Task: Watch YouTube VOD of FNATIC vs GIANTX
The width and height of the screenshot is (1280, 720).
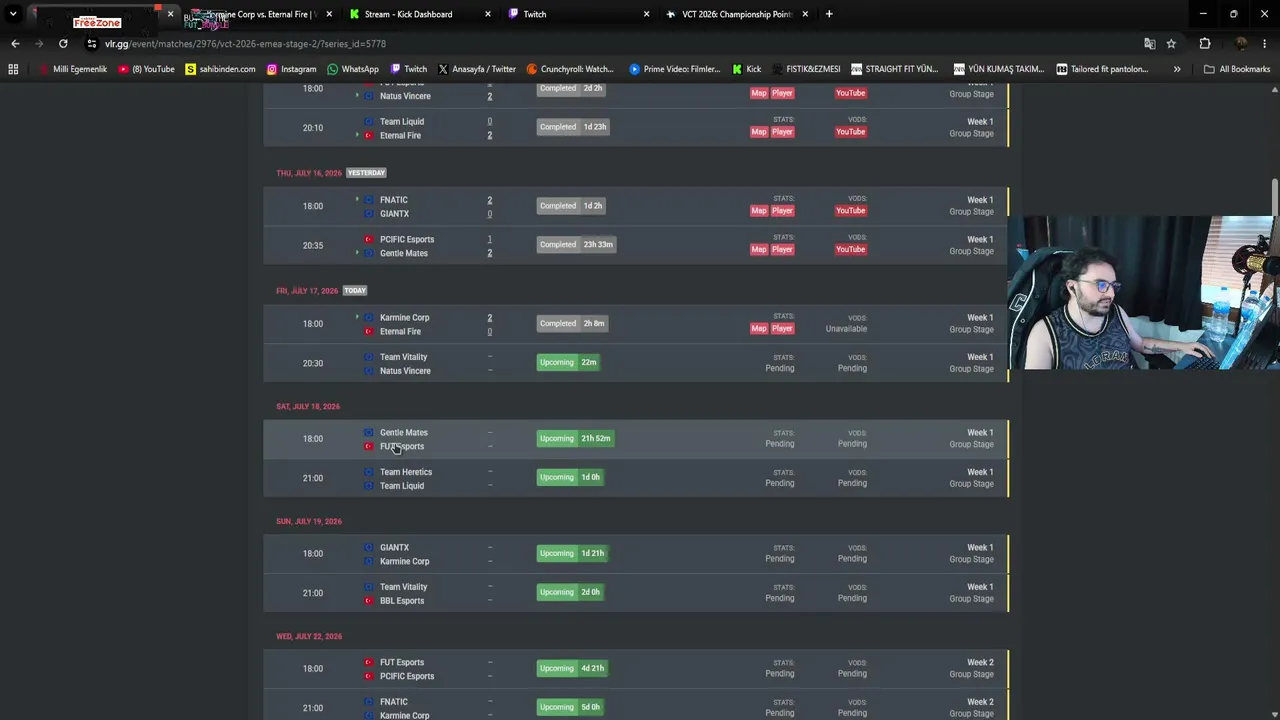Action: tap(850, 211)
